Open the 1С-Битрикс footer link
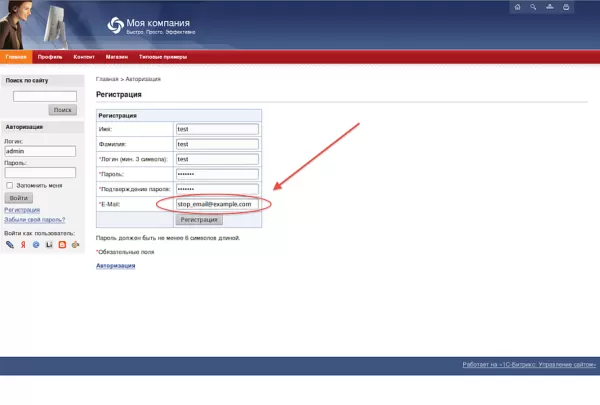The image size is (600, 405). coord(529,364)
